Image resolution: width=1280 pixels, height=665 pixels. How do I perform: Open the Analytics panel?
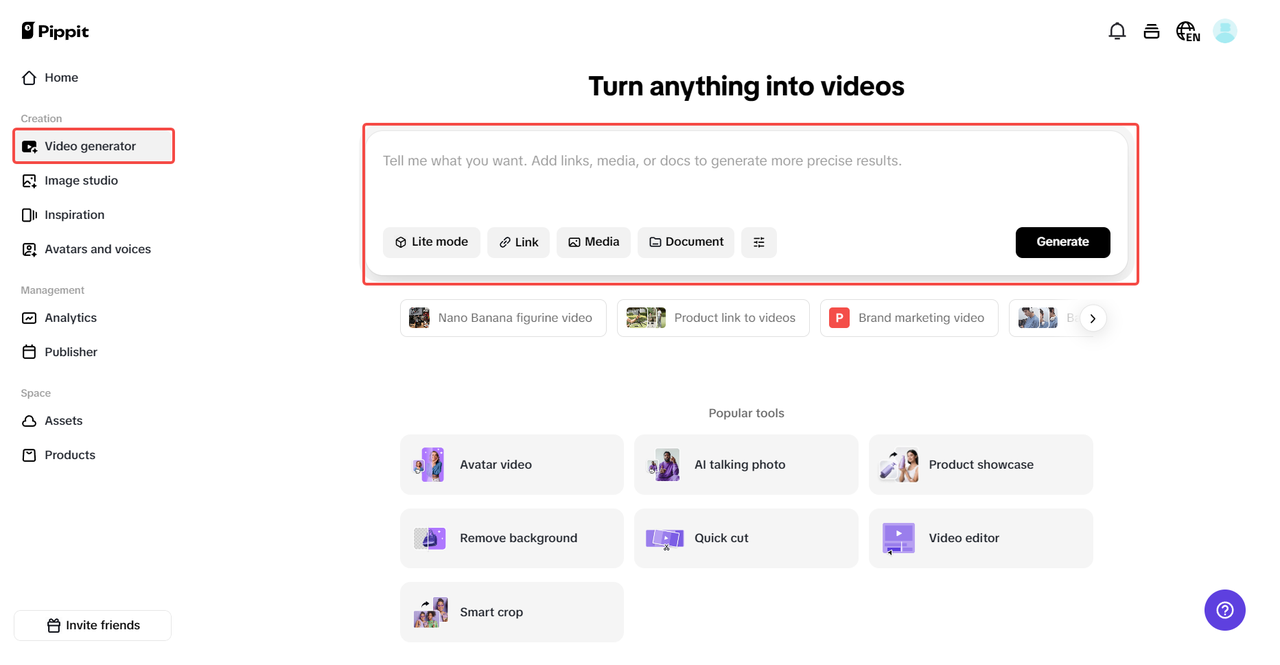click(70, 317)
